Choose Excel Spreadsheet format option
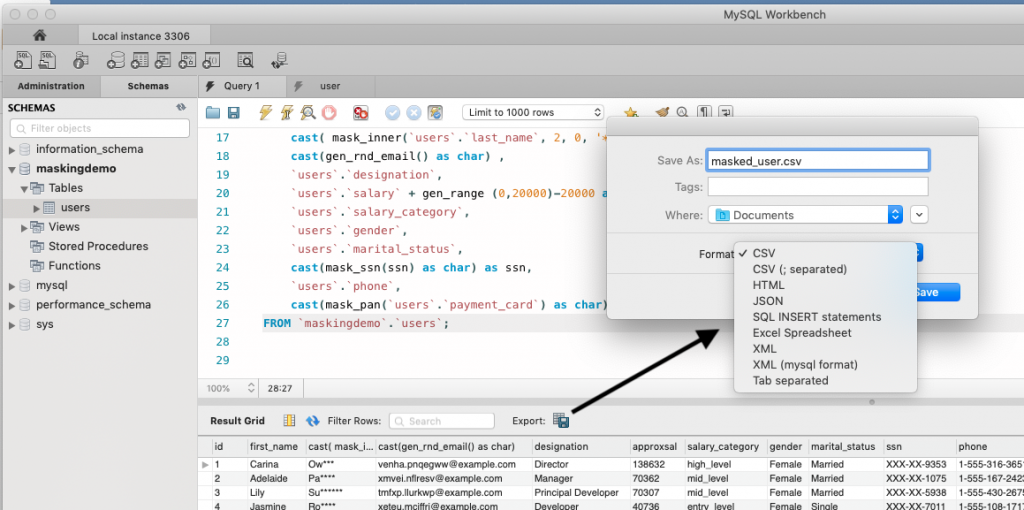The width and height of the screenshot is (1024, 510). pos(802,333)
